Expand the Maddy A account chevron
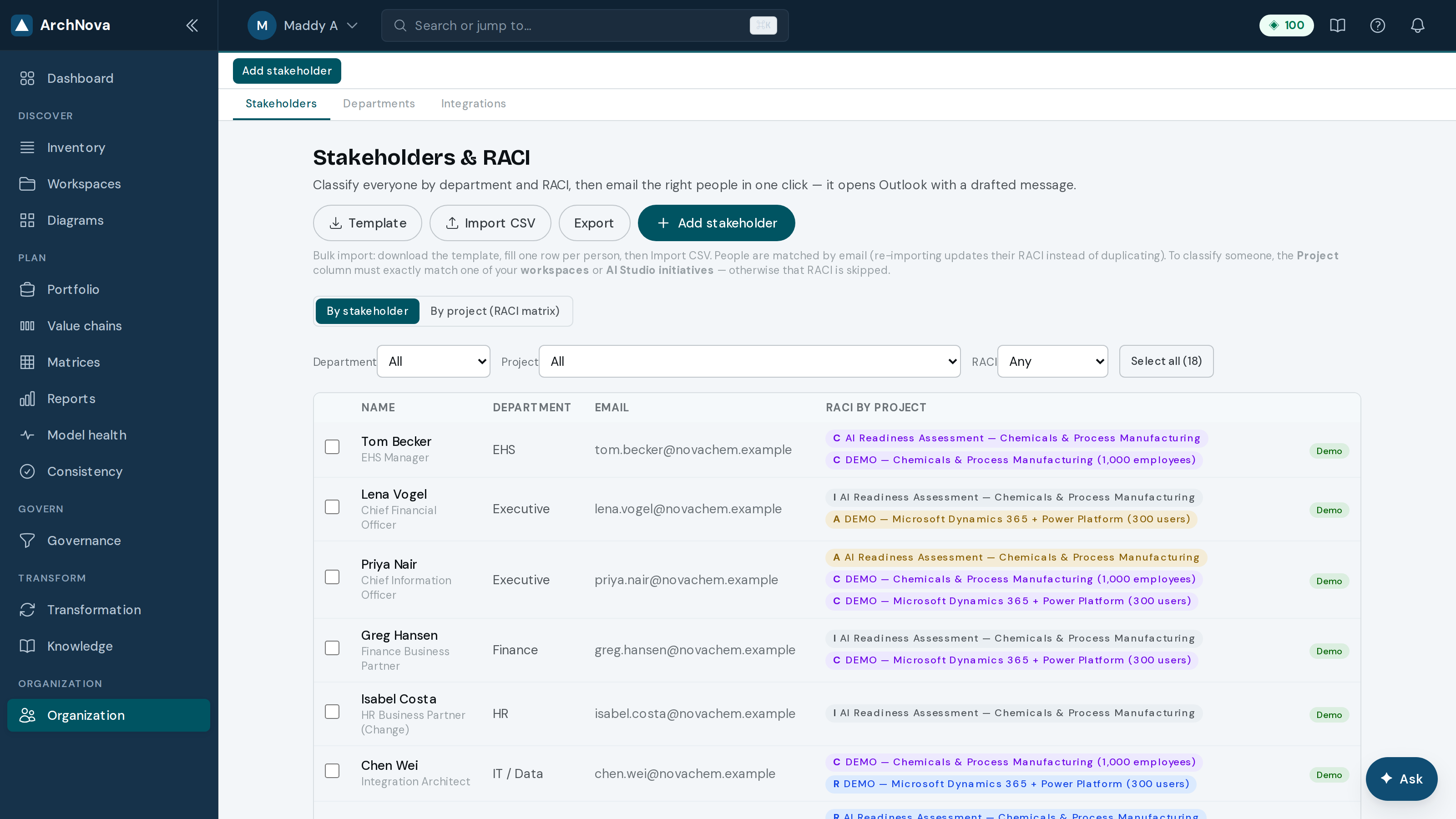 [x=352, y=25]
